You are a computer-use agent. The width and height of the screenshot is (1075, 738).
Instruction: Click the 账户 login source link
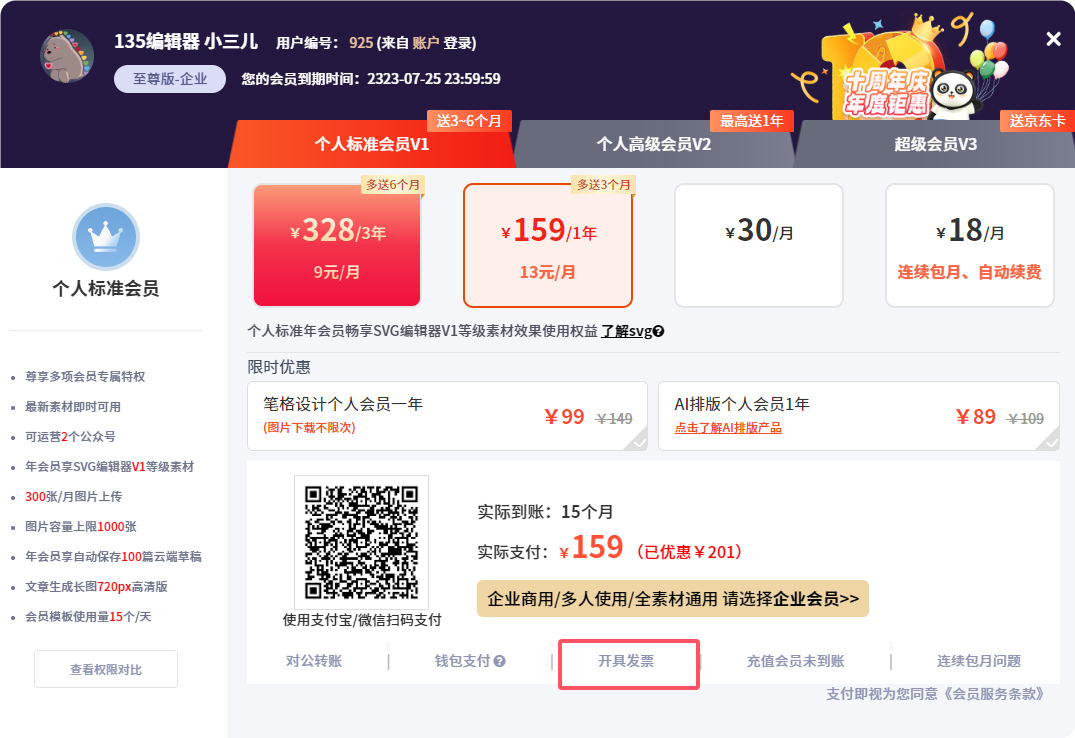pos(426,43)
